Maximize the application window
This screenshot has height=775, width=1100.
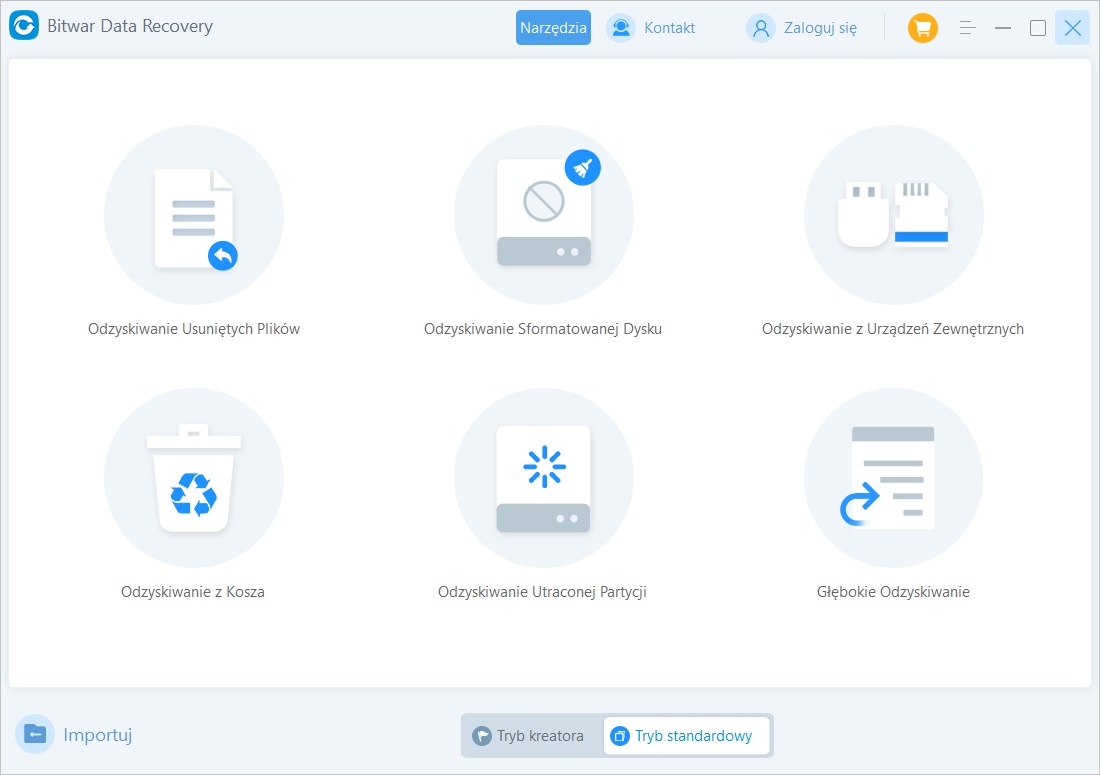tap(1038, 28)
